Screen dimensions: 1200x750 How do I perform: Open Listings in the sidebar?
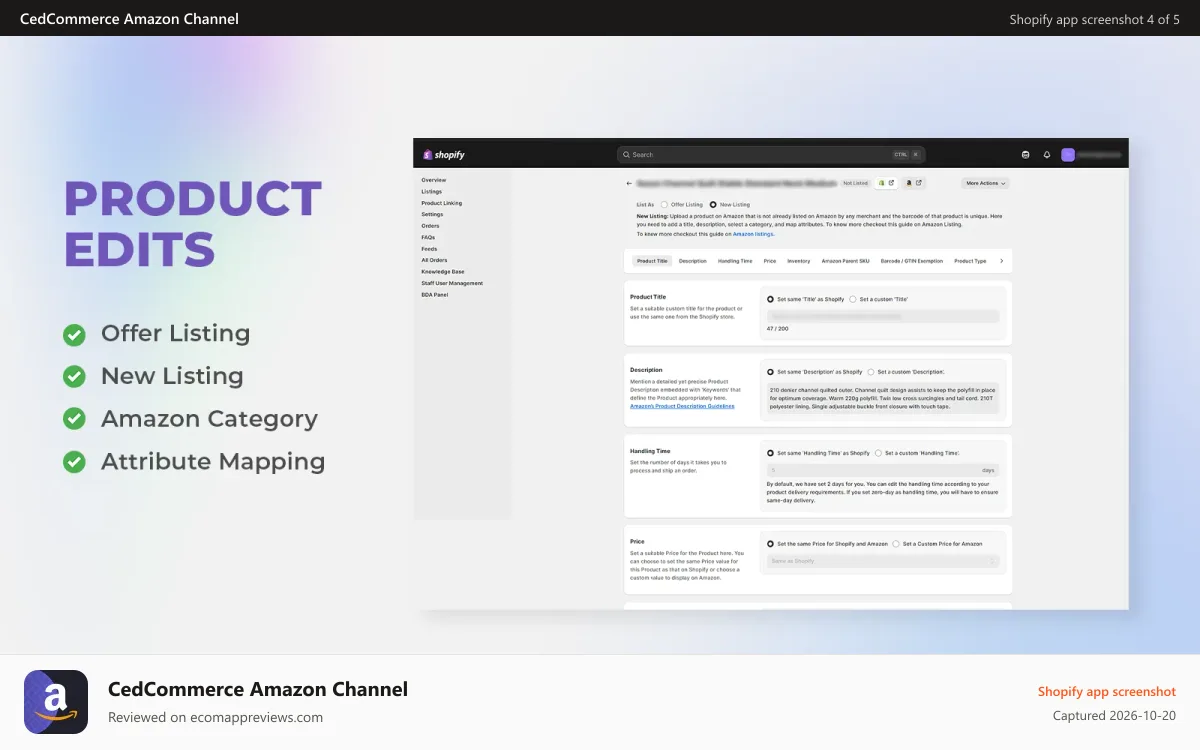432,191
